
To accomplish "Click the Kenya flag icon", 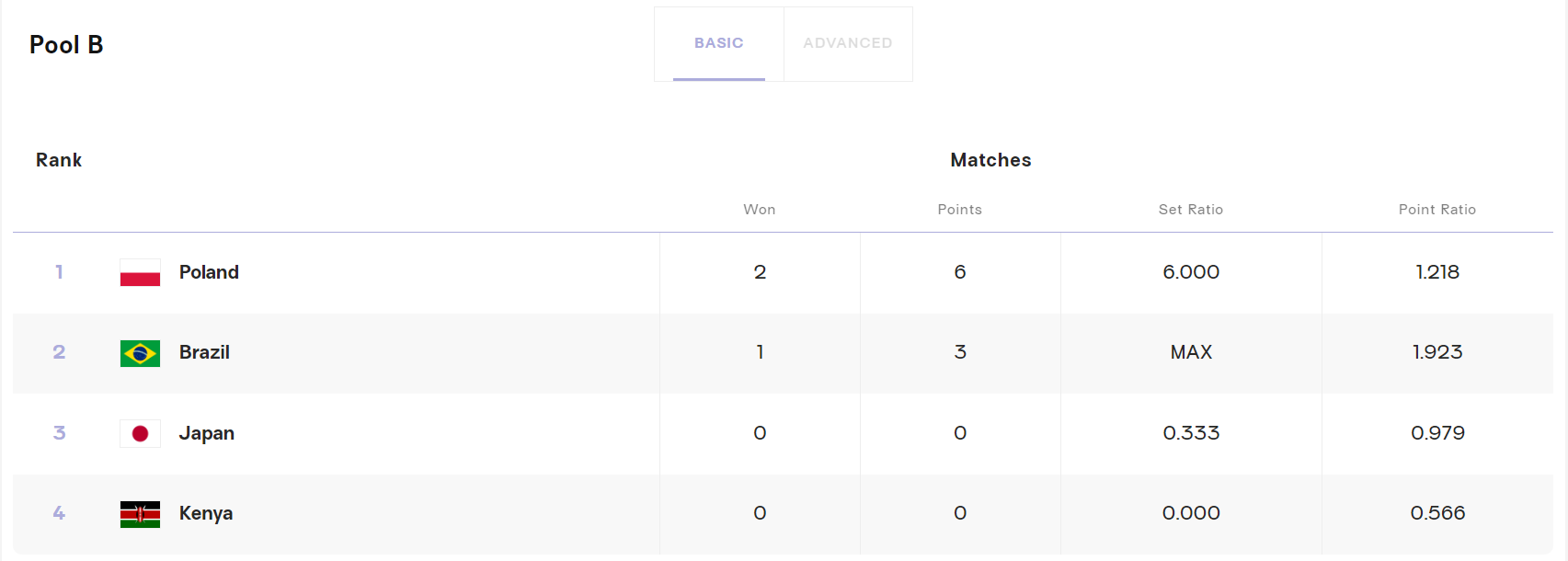I will tap(140, 514).
